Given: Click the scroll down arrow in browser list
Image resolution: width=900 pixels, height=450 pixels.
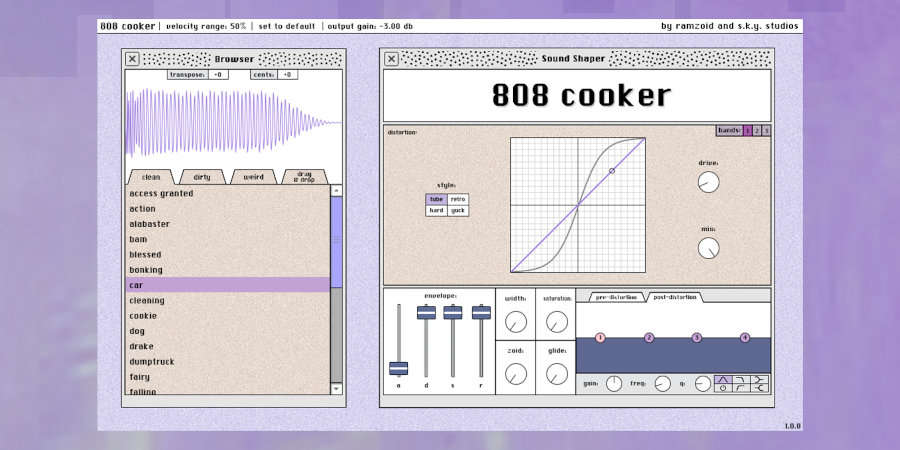Looking at the screenshot, I should [x=336, y=388].
